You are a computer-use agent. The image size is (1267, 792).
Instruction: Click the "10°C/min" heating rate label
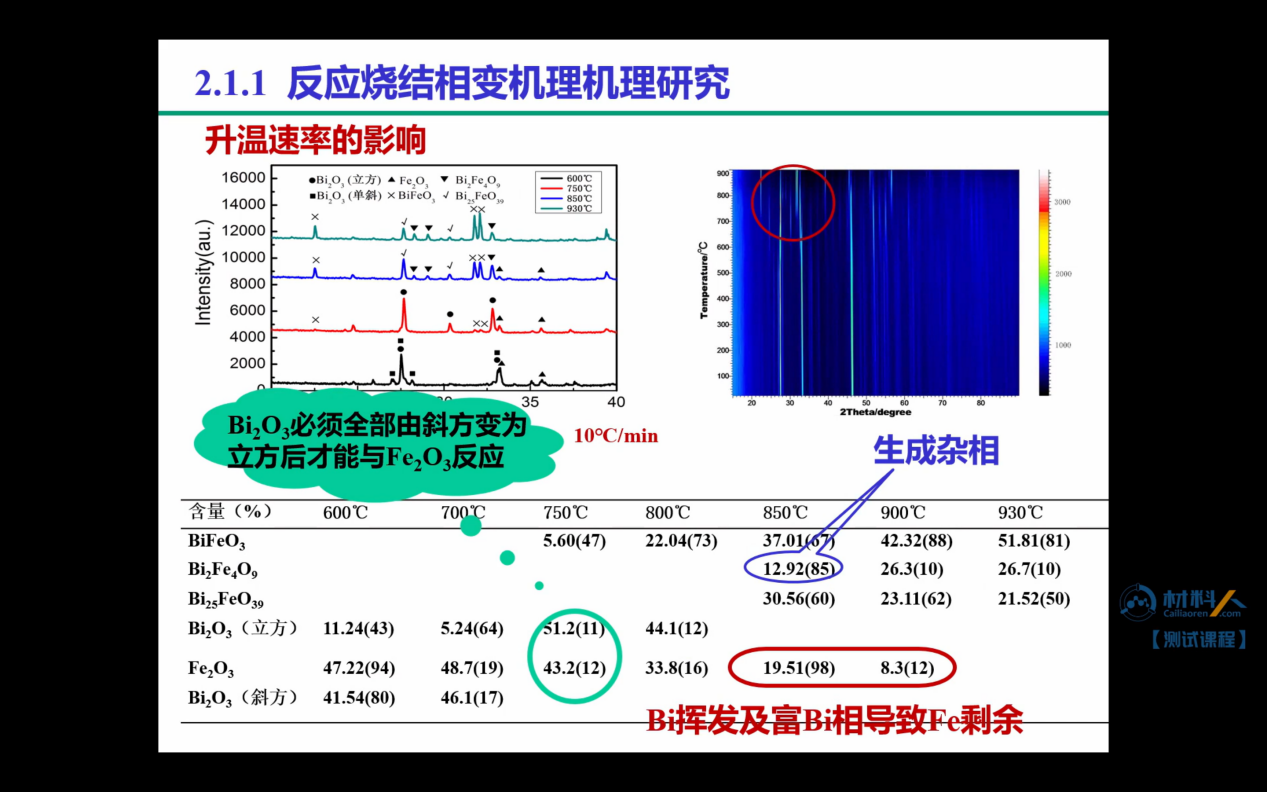click(616, 436)
